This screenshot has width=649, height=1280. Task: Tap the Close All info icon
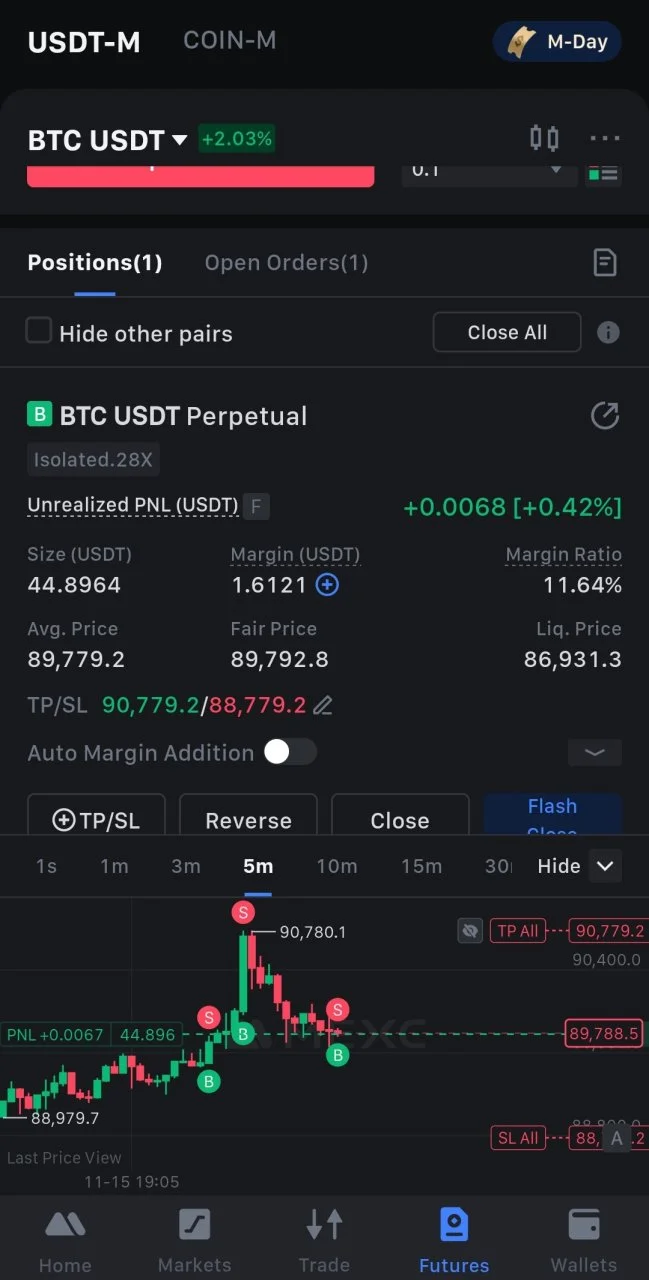point(608,333)
